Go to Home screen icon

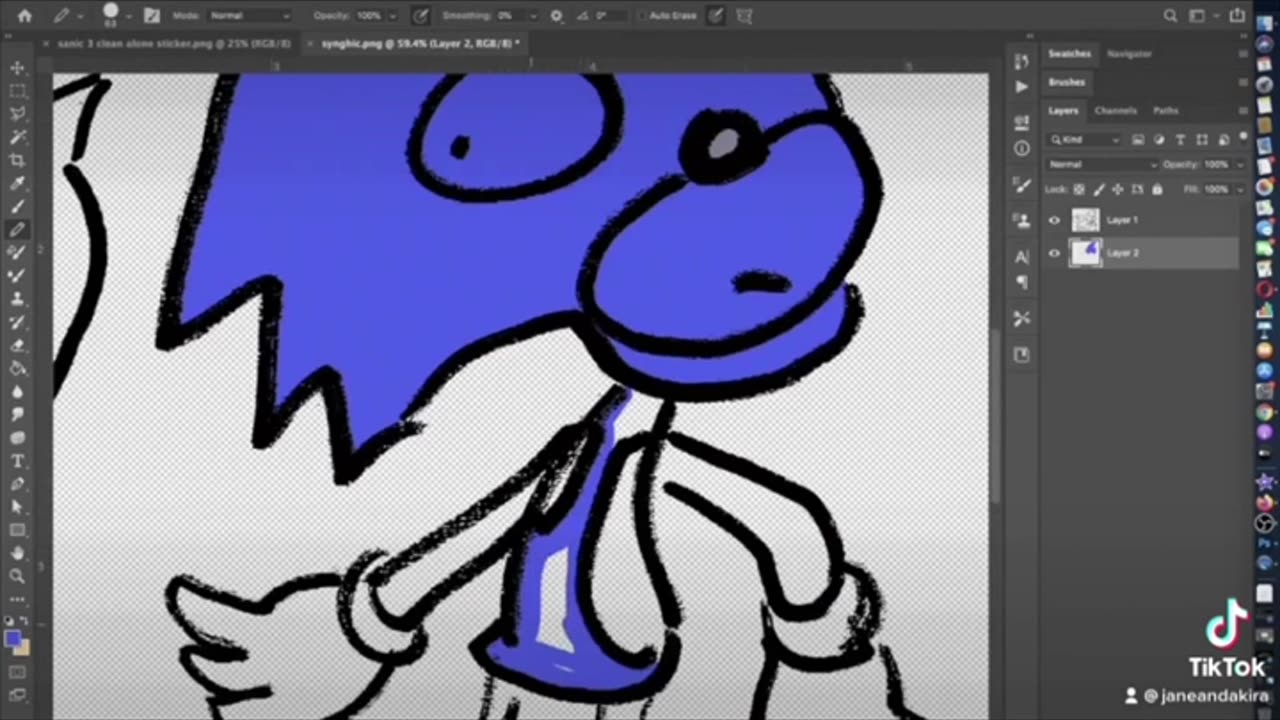point(24,16)
